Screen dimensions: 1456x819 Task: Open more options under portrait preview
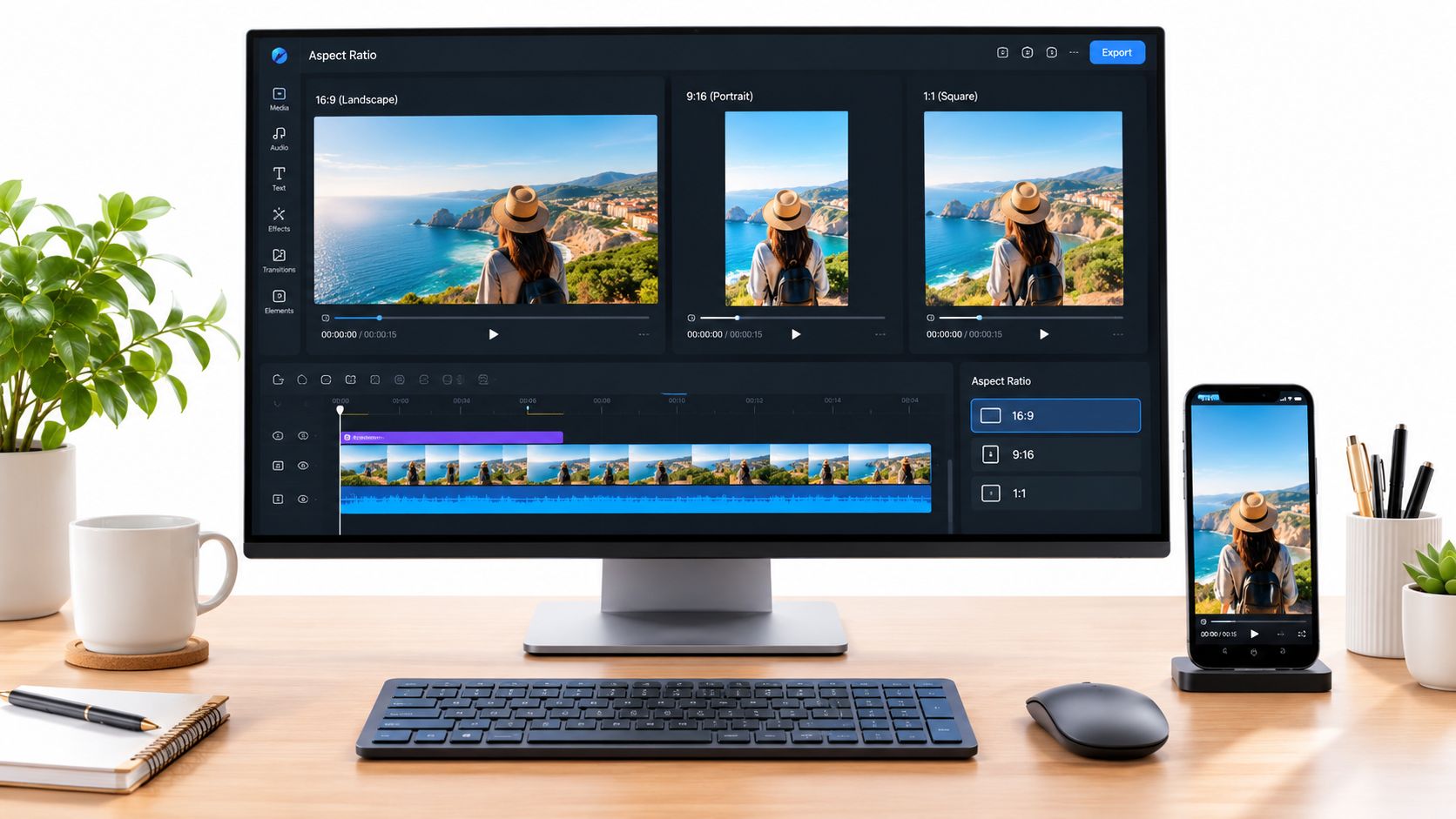point(880,334)
